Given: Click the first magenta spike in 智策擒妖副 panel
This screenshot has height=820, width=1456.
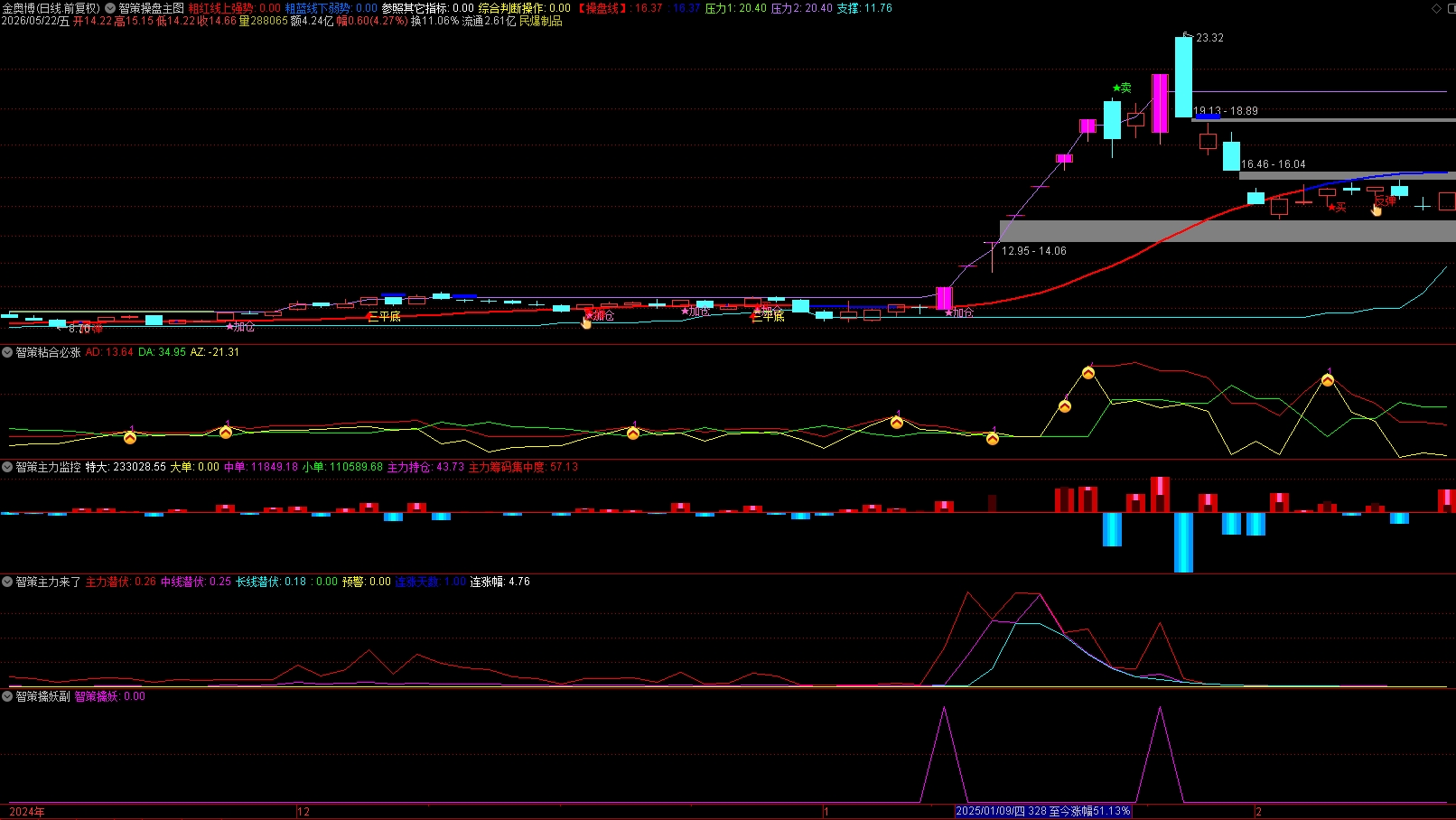Looking at the screenshot, I should click(944, 754).
